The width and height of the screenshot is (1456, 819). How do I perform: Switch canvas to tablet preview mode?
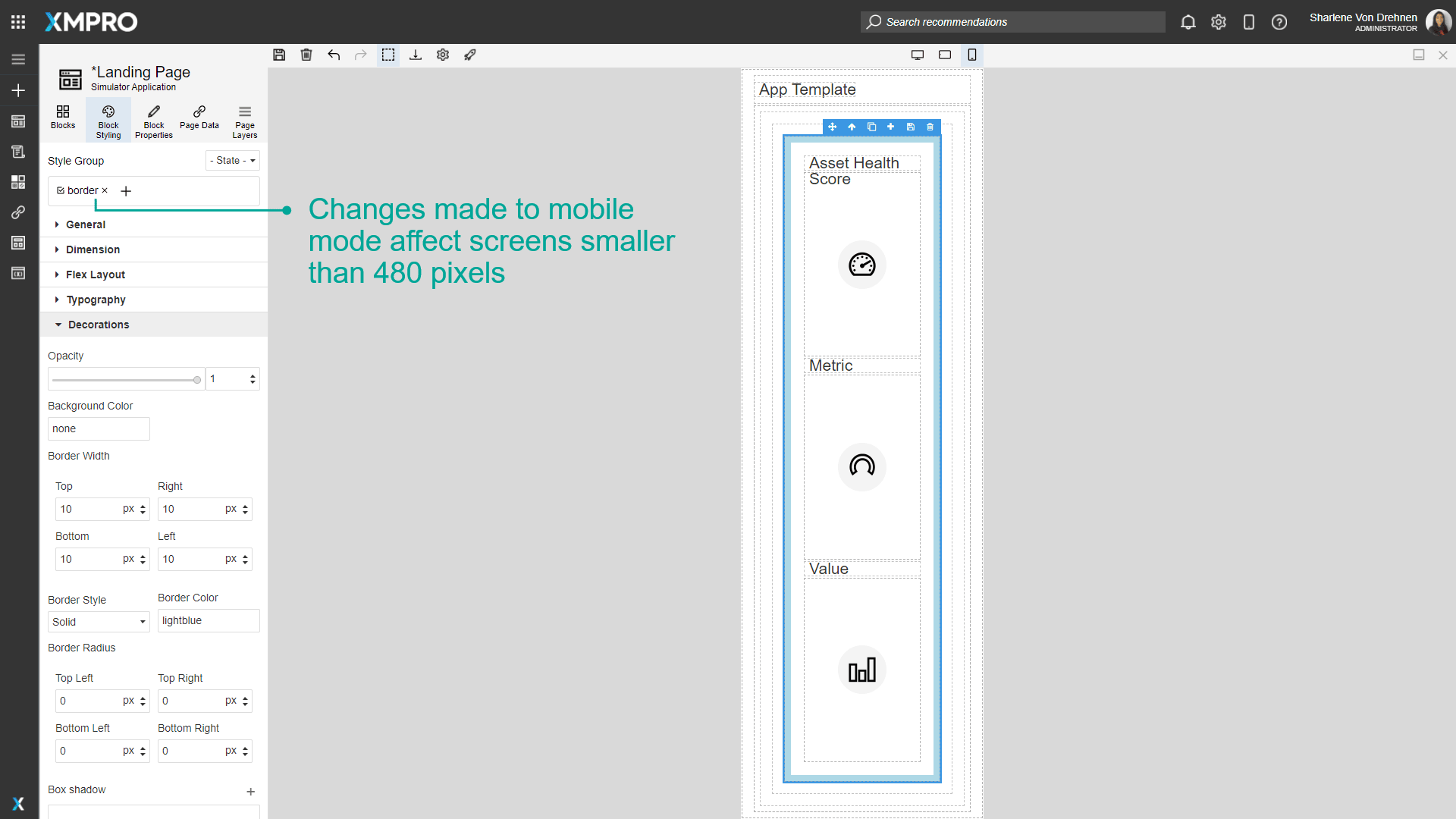(x=944, y=55)
